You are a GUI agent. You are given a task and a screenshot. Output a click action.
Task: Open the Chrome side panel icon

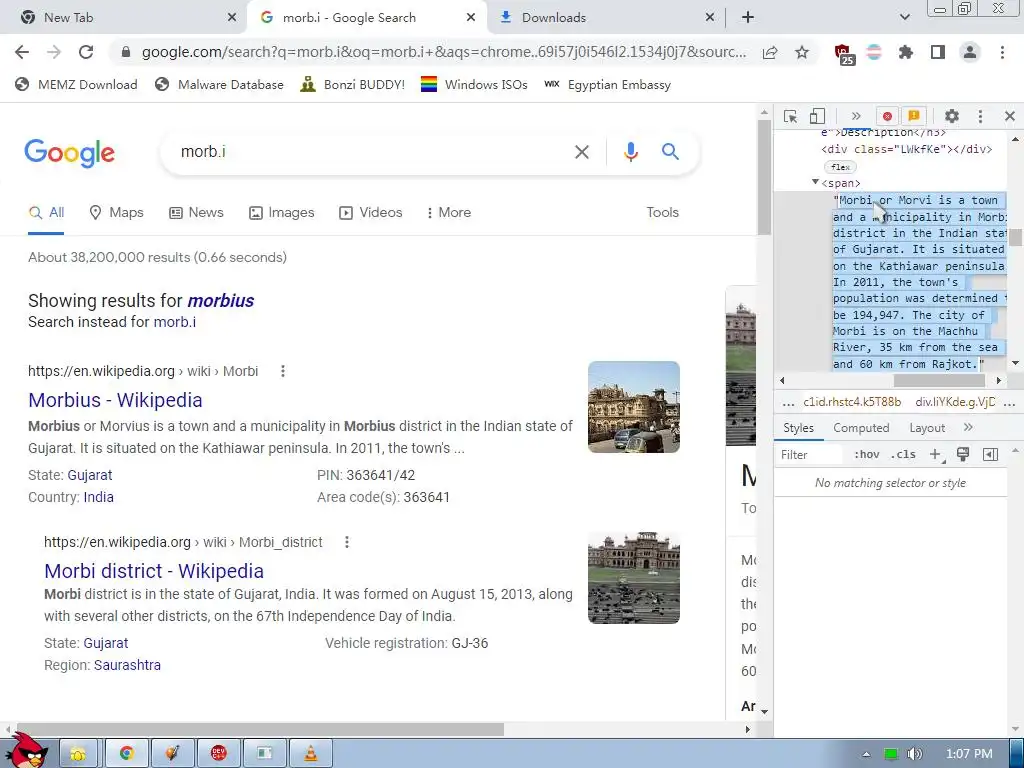[x=938, y=52]
